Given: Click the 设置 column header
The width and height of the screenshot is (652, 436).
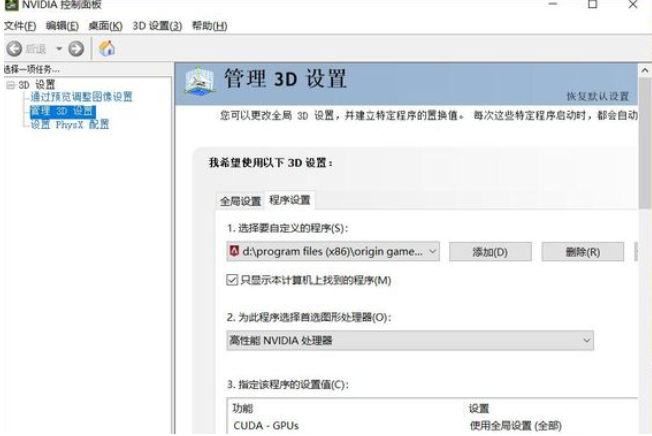Looking at the screenshot, I should 479,409.
